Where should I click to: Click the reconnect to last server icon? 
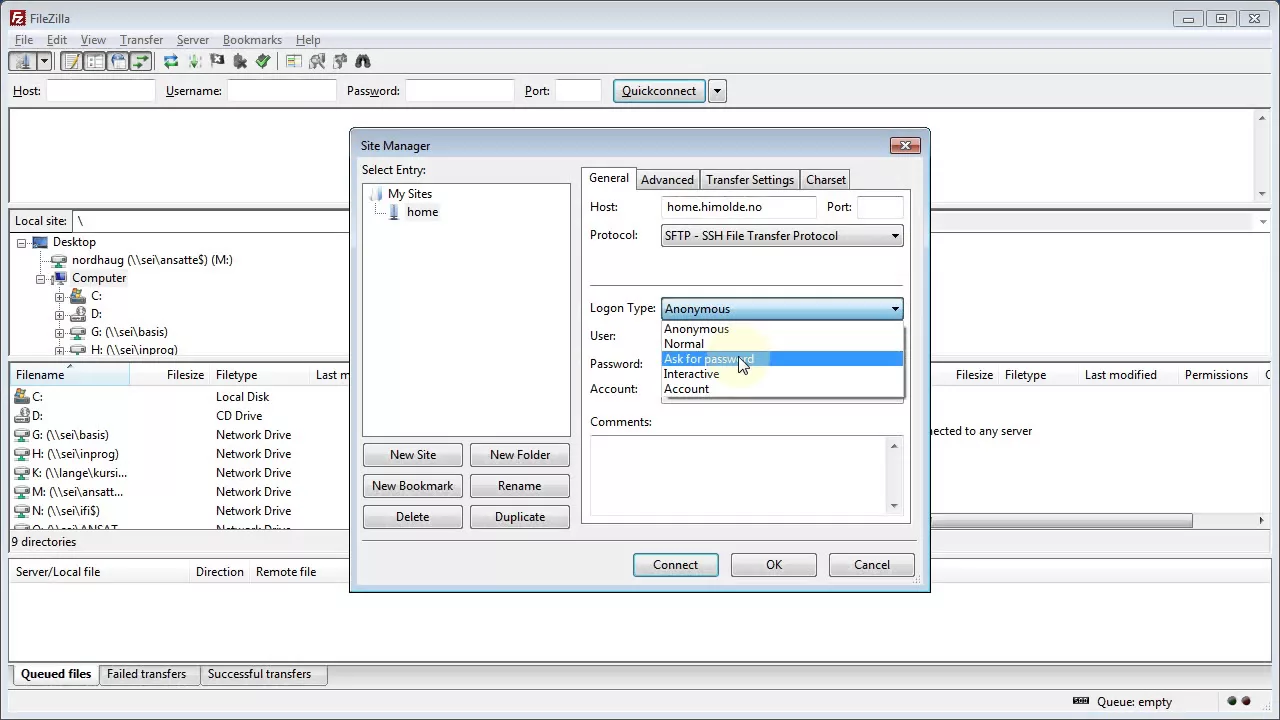263,61
